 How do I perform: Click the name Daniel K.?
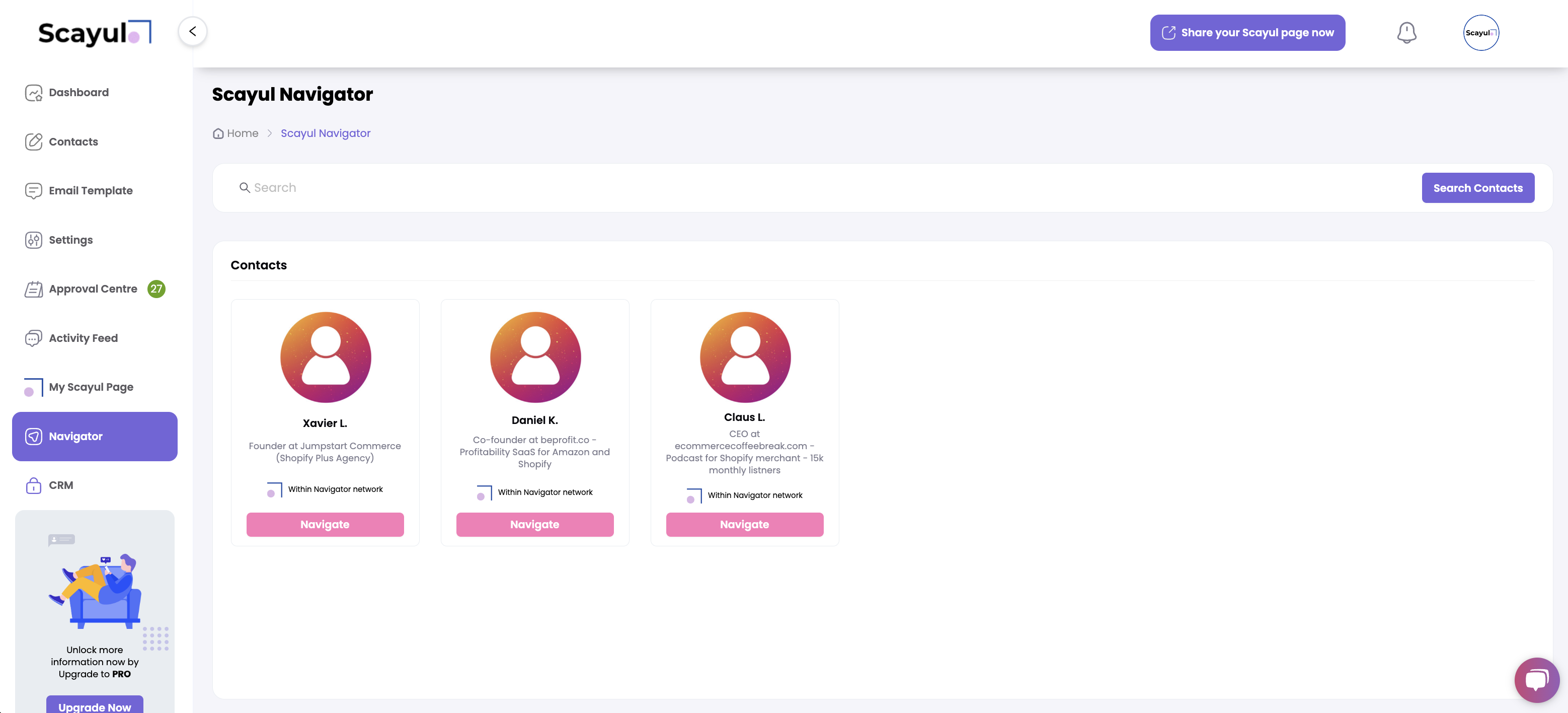coord(535,420)
